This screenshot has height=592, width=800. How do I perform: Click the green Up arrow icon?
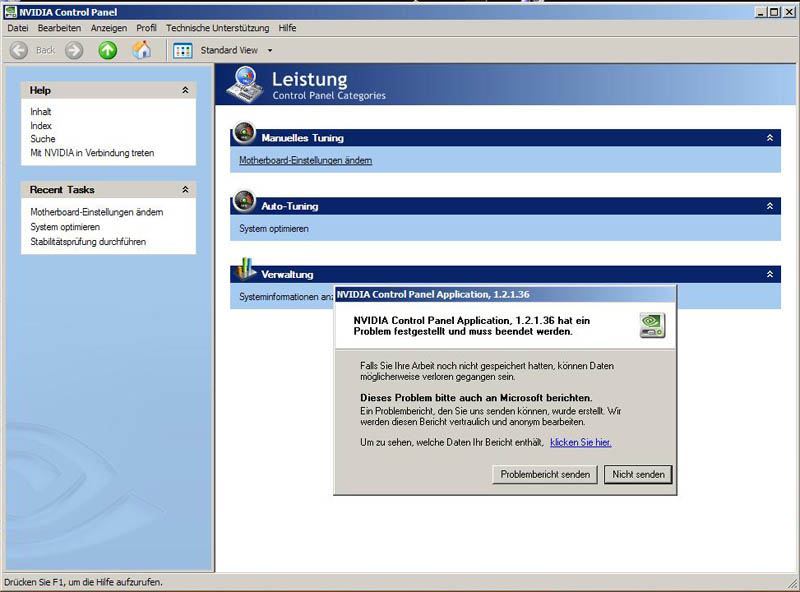(x=108, y=50)
